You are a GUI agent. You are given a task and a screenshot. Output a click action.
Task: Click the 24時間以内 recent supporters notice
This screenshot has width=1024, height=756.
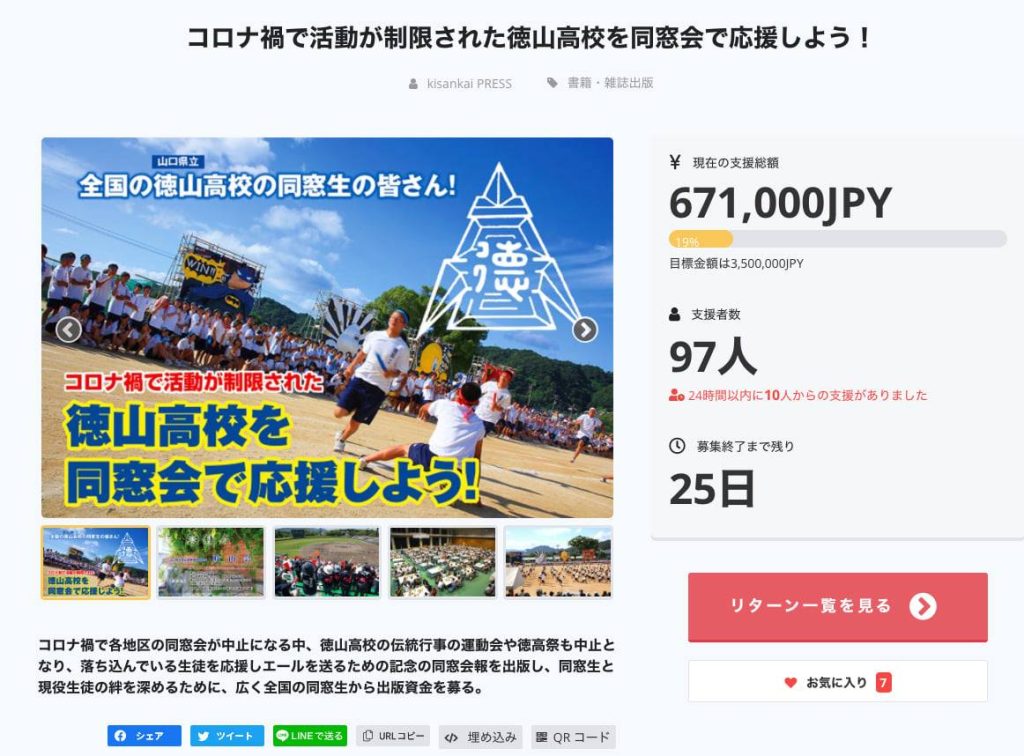click(x=798, y=395)
